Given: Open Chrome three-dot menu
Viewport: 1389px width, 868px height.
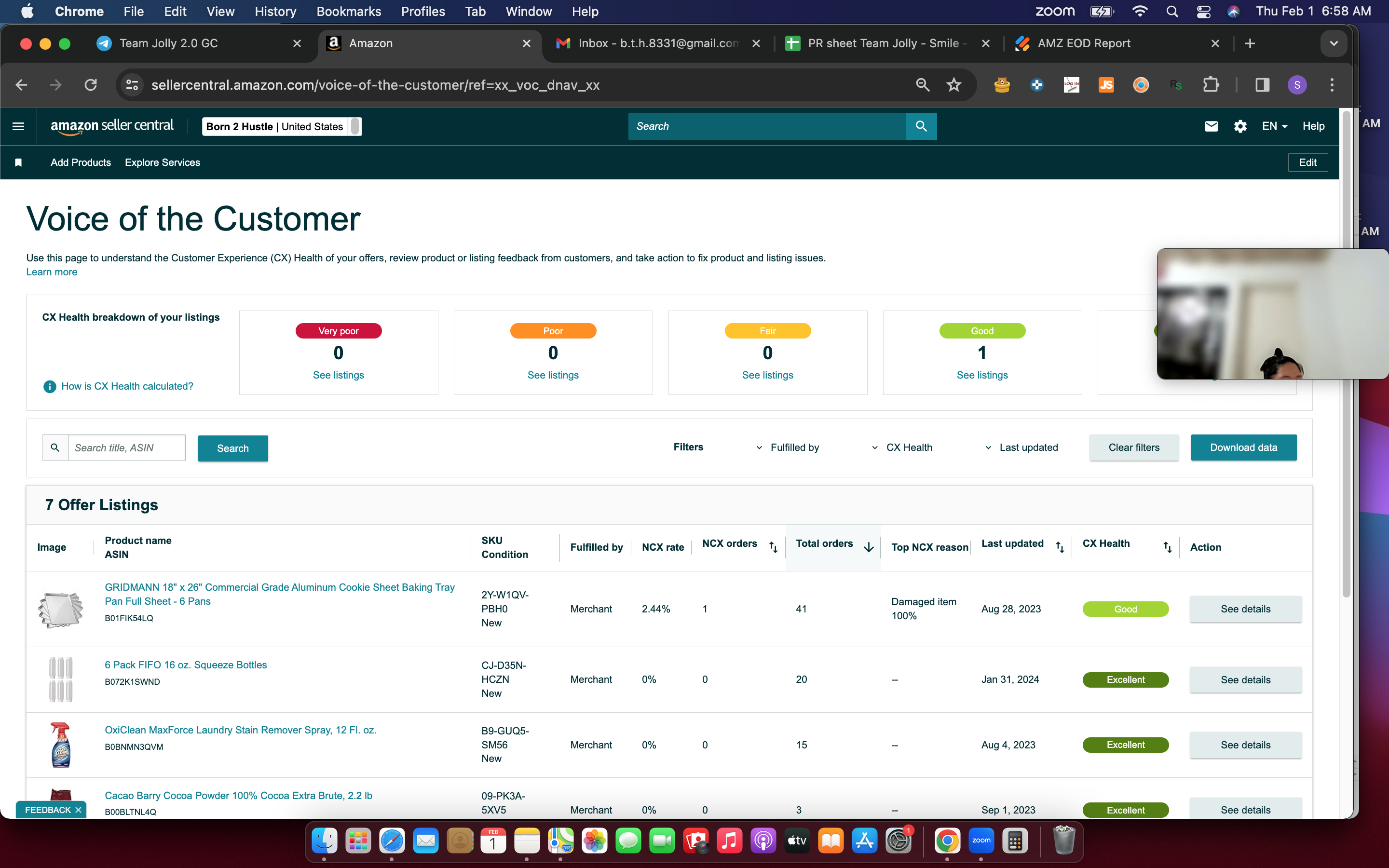Looking at the screenshot, I should [1332, 85].
